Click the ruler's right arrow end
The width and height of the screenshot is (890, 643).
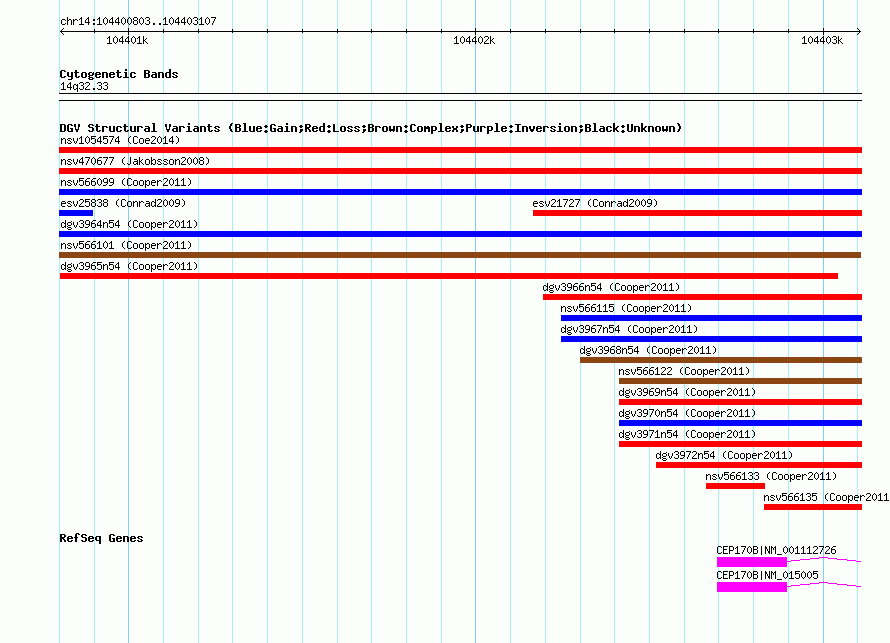(x=858, y=31)
